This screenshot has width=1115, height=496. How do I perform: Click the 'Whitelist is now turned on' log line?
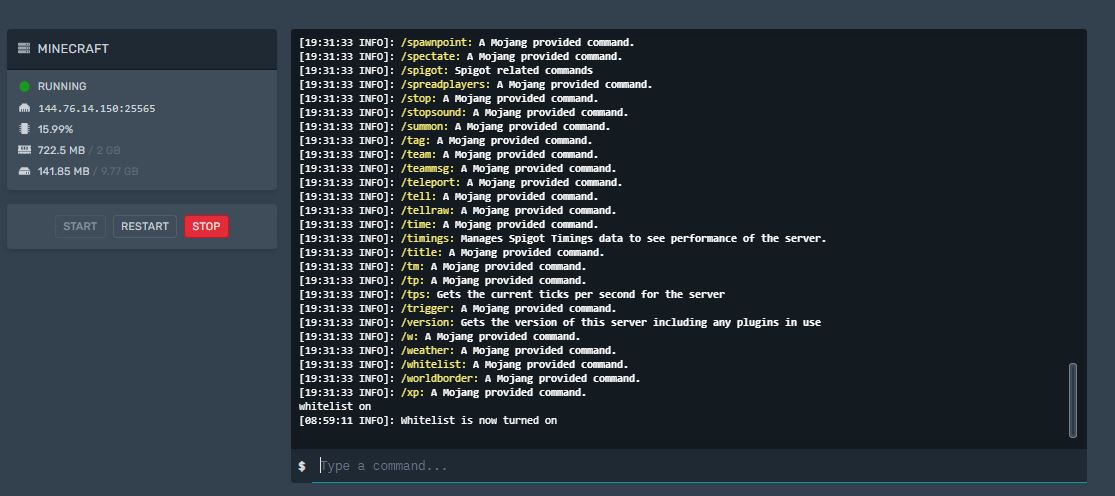pyautogui.click(x=478, y=421)
